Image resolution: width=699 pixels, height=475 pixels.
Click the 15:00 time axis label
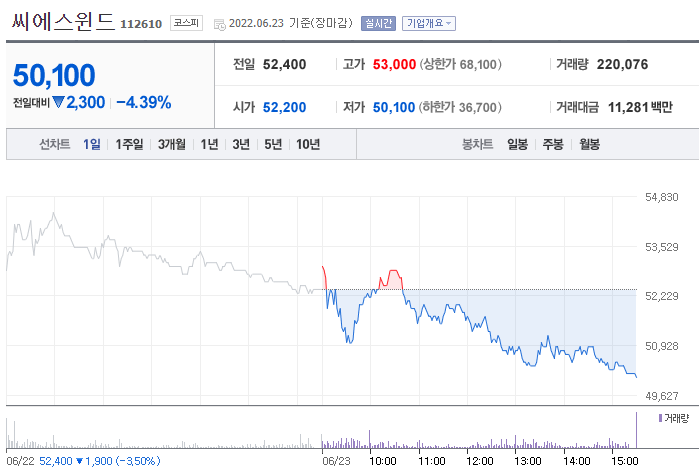point(625,461)
